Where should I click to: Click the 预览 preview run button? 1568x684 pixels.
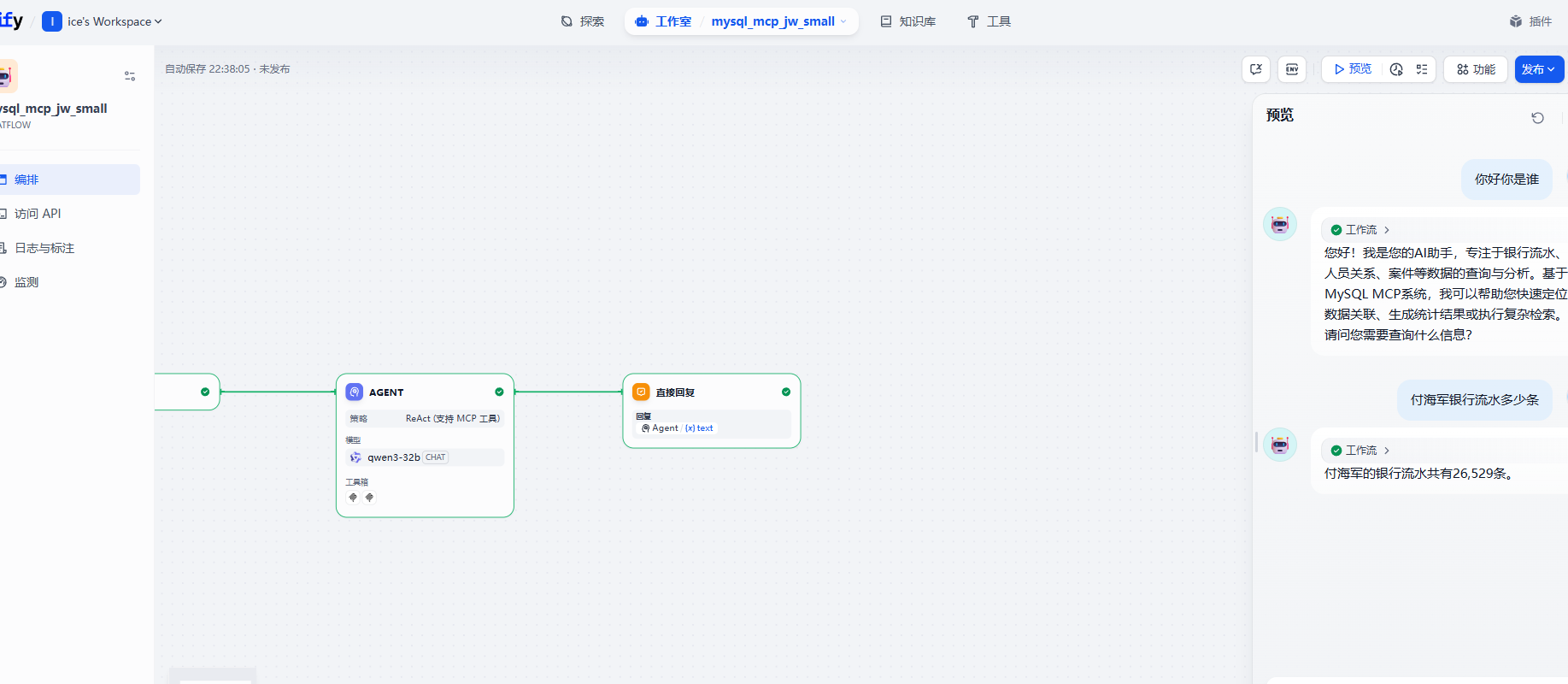tap(1353, 69)
